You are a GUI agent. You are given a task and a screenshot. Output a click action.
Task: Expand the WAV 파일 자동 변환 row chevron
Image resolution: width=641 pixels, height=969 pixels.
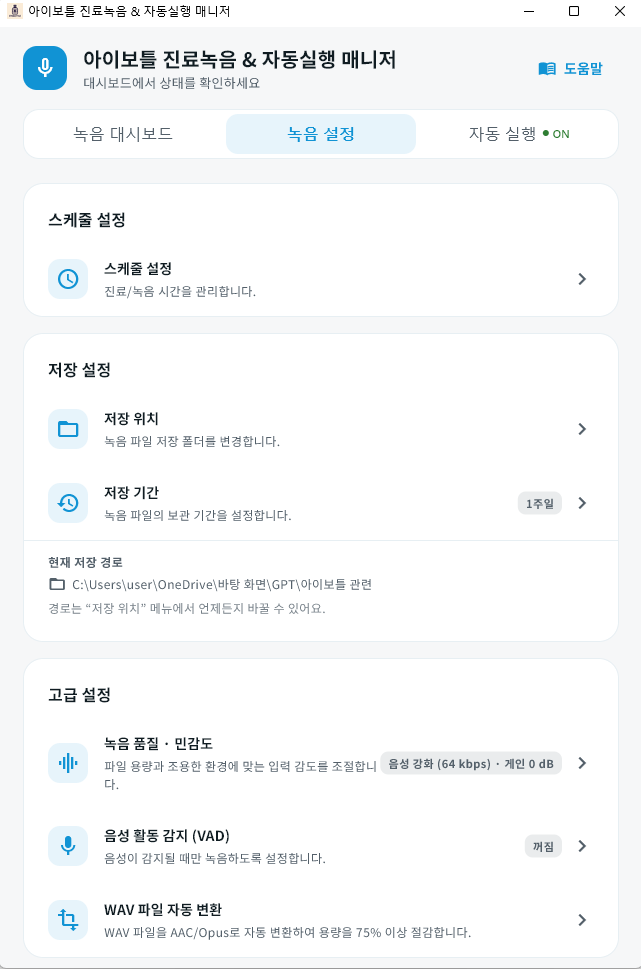(x=582, y=920)
